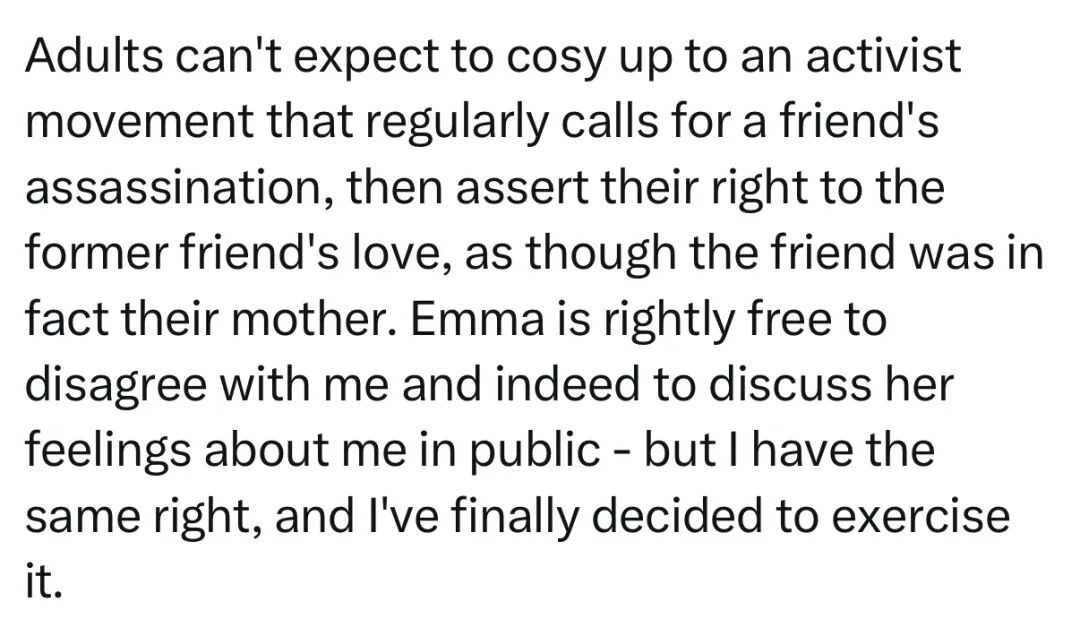Click the word 'movement' in the post
Viewport: 1080px width, 636px height.
[139, 126]
